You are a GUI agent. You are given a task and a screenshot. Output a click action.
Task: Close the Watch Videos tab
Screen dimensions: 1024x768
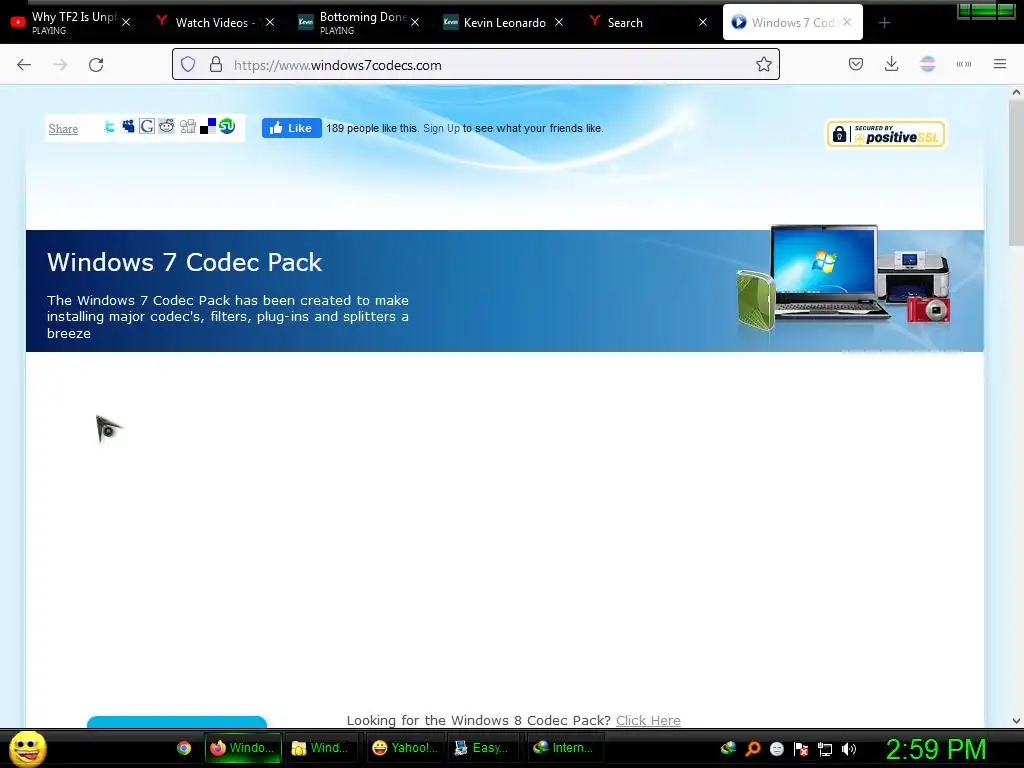tap(270, 22)
